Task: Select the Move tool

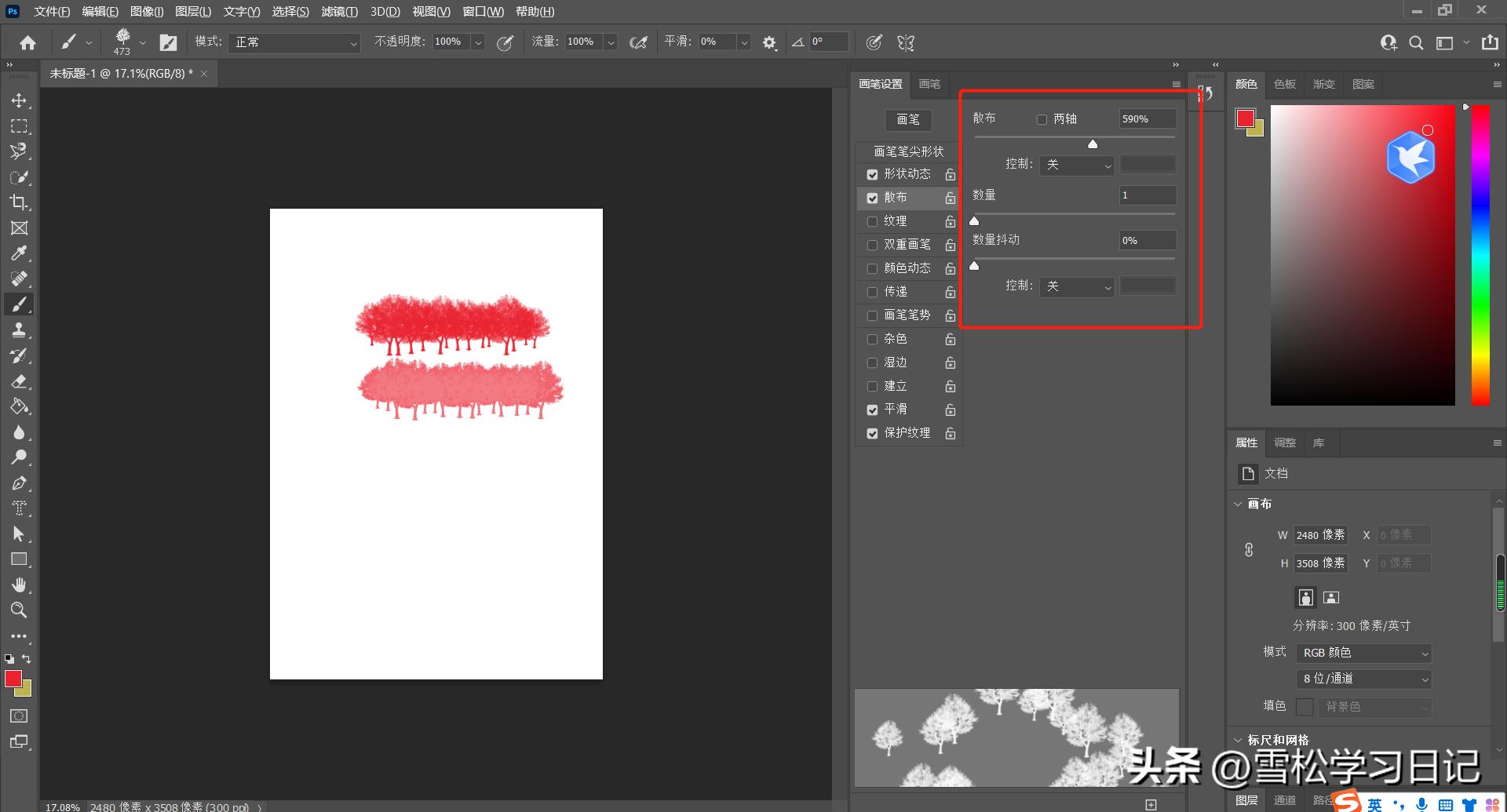Action: [x=19, y=101]
